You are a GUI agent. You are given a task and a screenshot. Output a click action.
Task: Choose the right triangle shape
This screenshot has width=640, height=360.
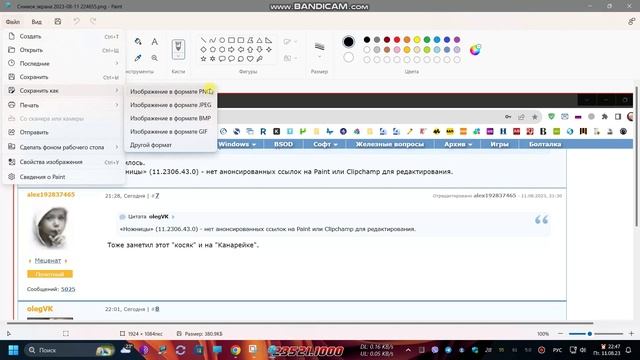269,40
